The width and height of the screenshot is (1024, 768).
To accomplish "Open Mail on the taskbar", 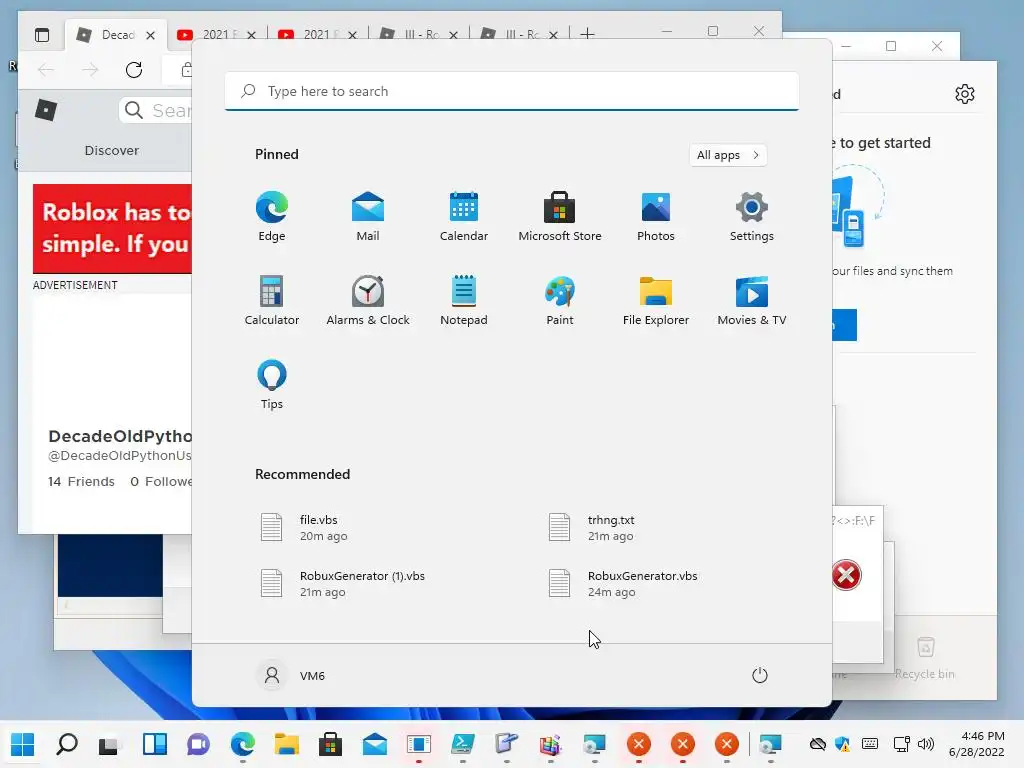I will (x=375, y=744).
